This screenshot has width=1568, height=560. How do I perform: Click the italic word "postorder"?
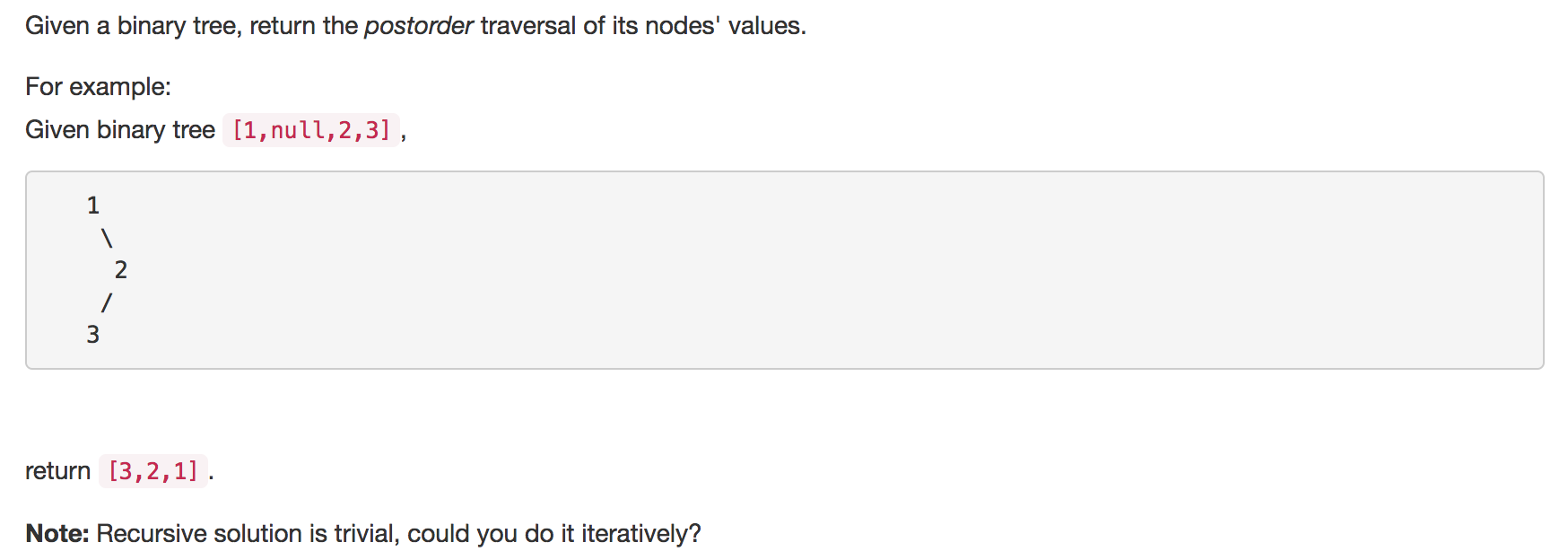(418, 26)
